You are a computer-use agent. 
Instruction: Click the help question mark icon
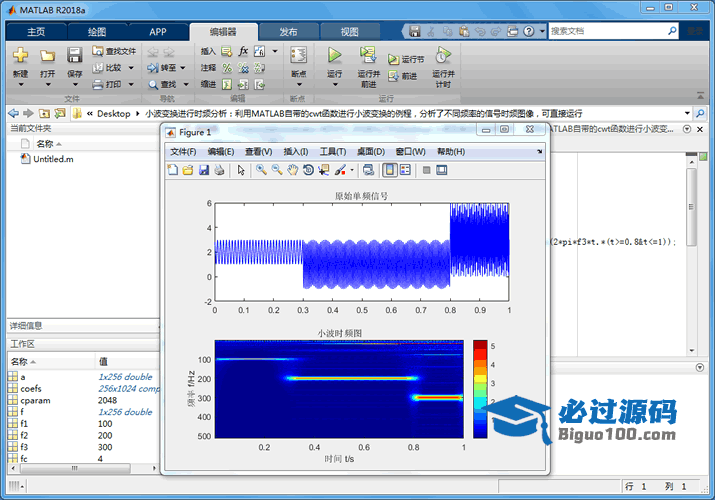coord(528,31)
